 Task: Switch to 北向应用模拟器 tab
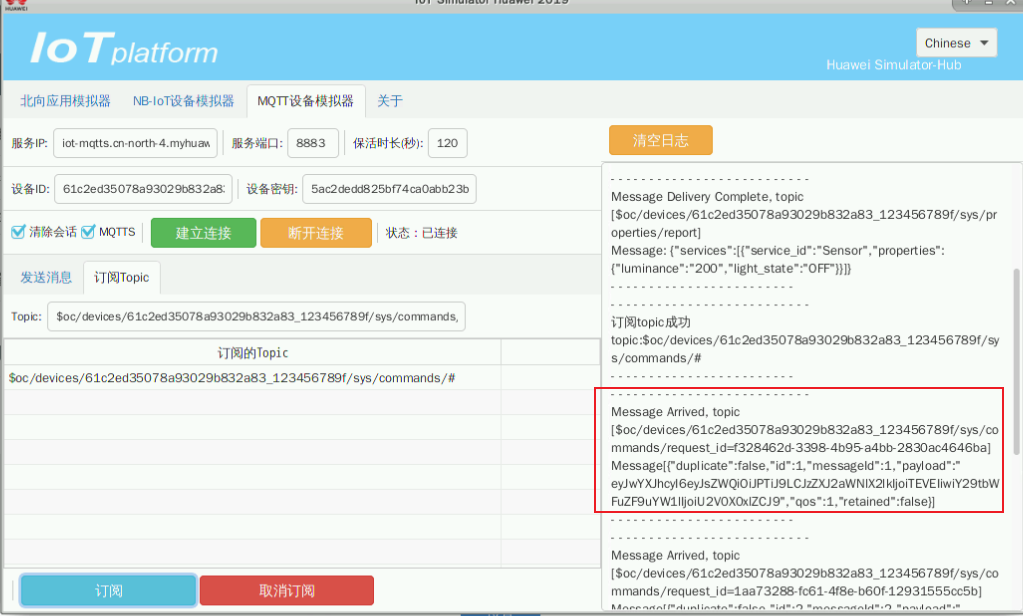[65, 101]
